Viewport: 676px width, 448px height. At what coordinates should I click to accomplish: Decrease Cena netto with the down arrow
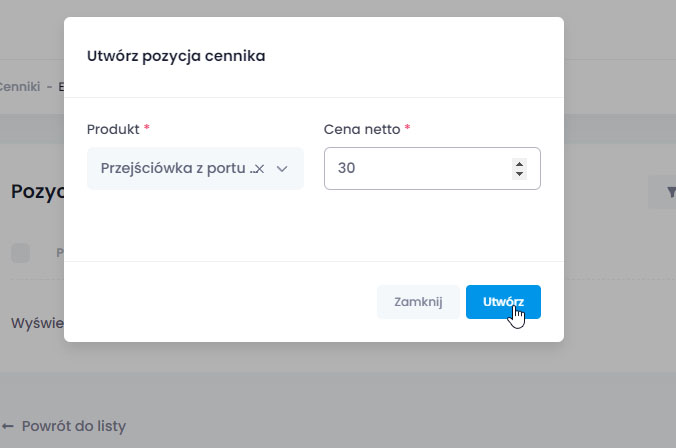click(518, 175)
